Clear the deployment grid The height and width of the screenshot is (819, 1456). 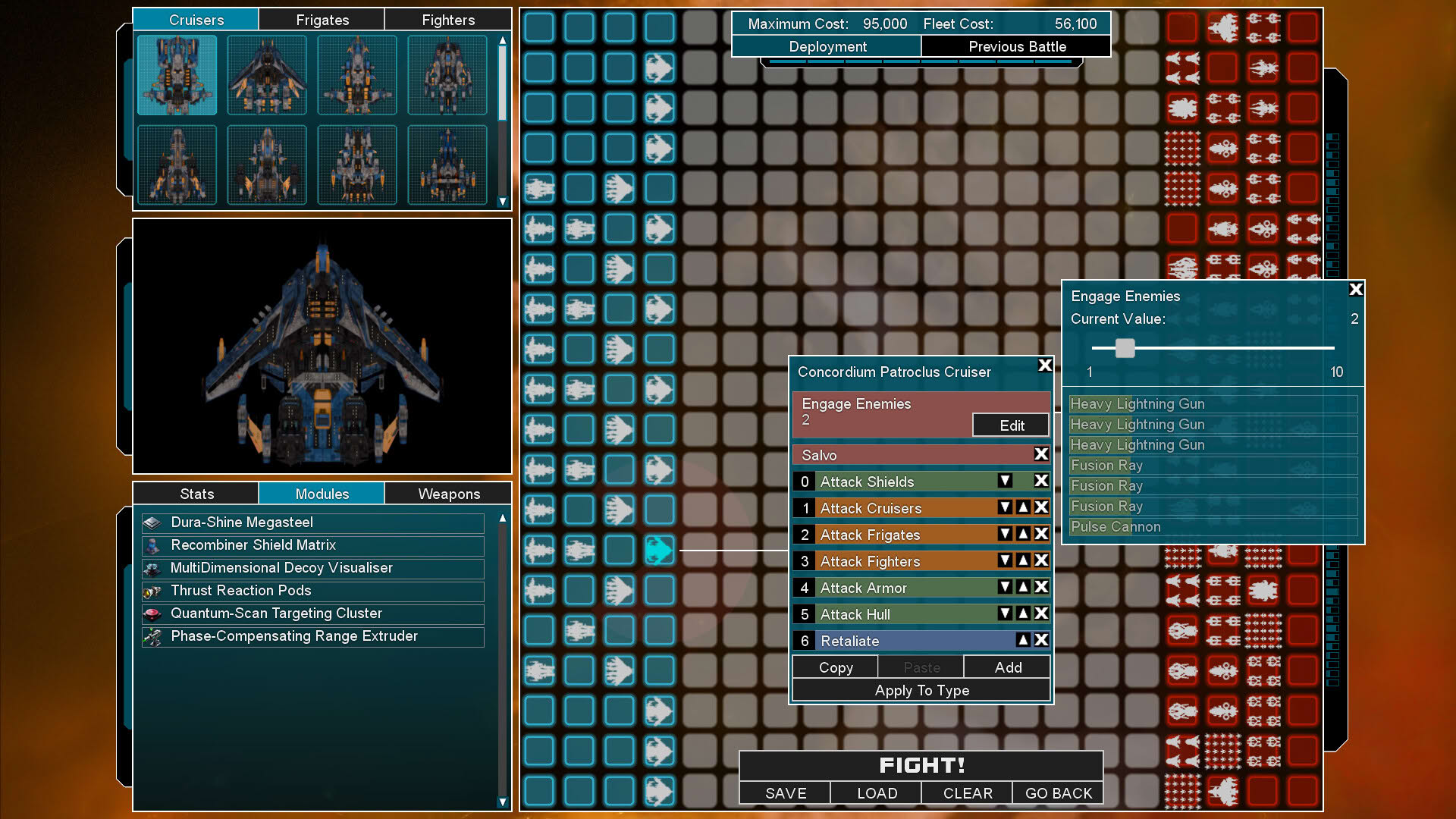[x=968, y=792]
